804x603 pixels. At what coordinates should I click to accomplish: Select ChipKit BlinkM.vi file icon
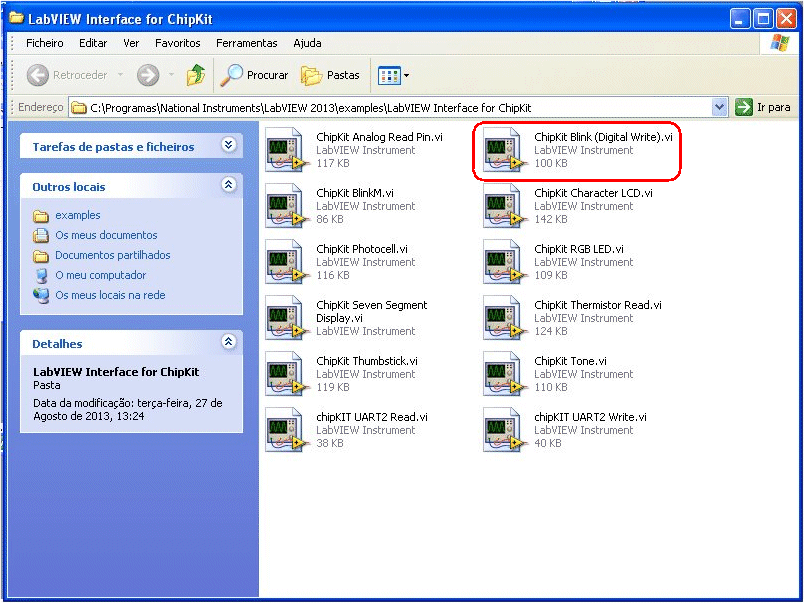point(287,207)
